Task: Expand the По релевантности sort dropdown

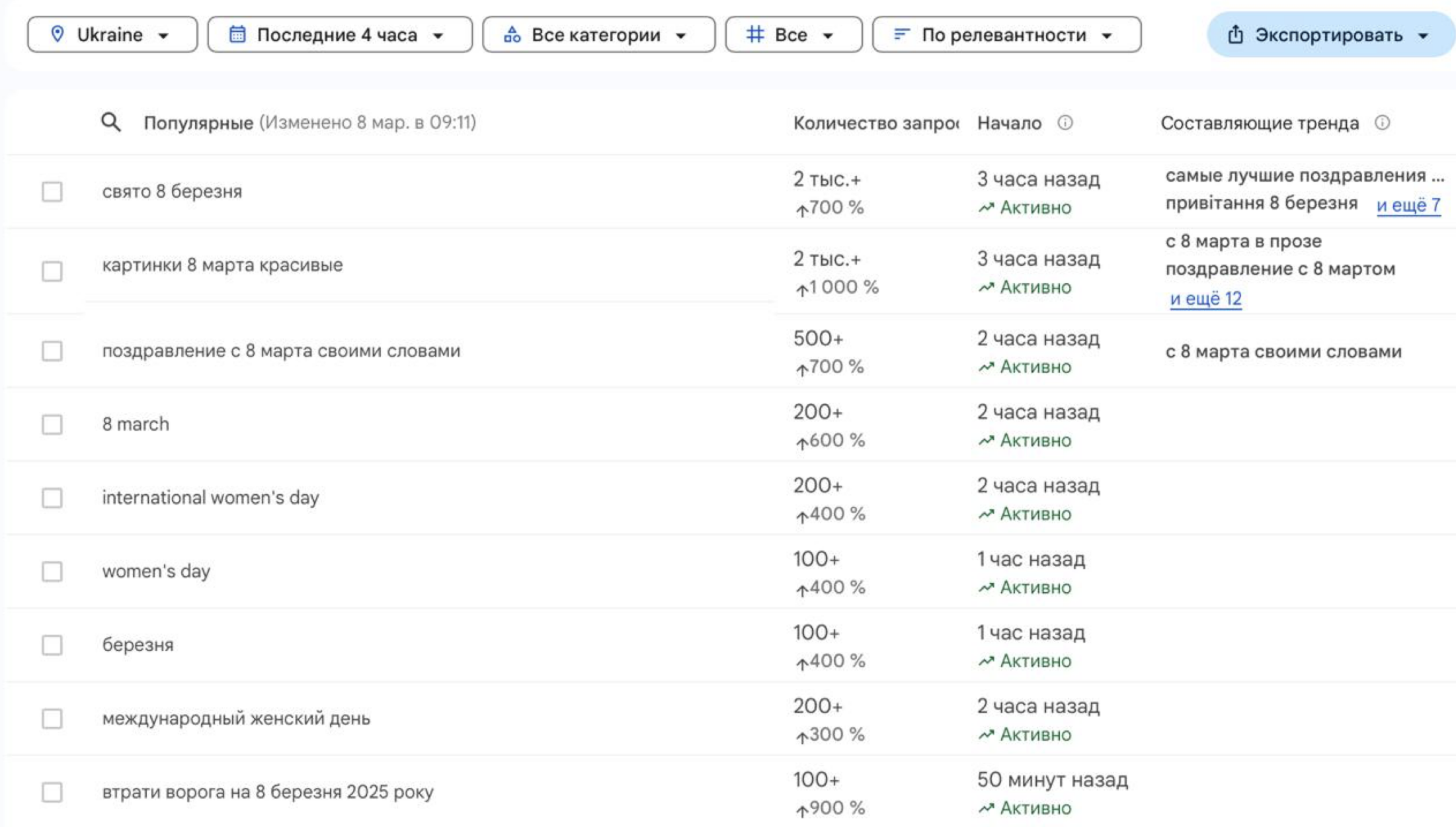Action: 1006,34
